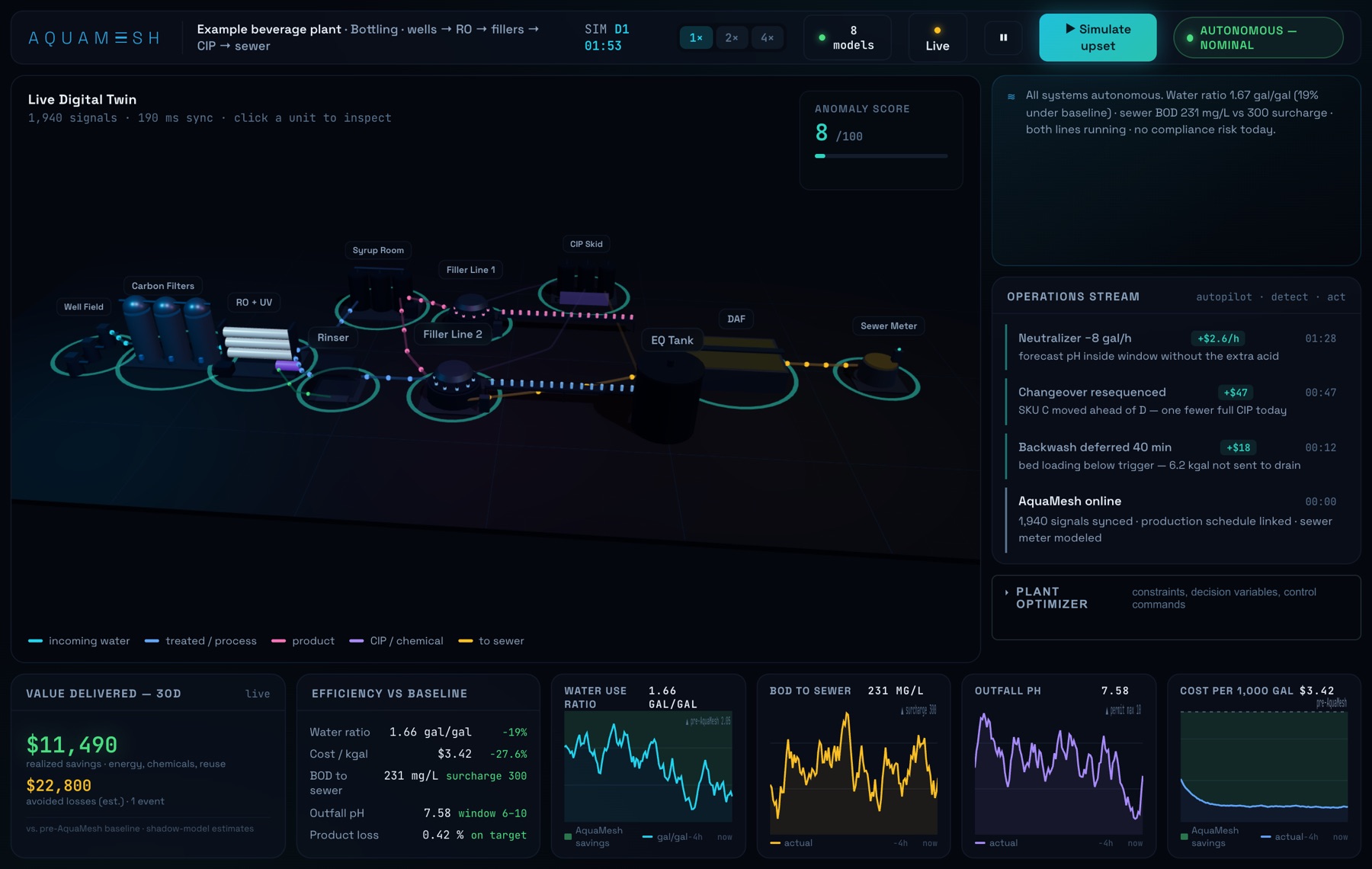
Task: Click the product legend swatch
Action: [278, 641]
